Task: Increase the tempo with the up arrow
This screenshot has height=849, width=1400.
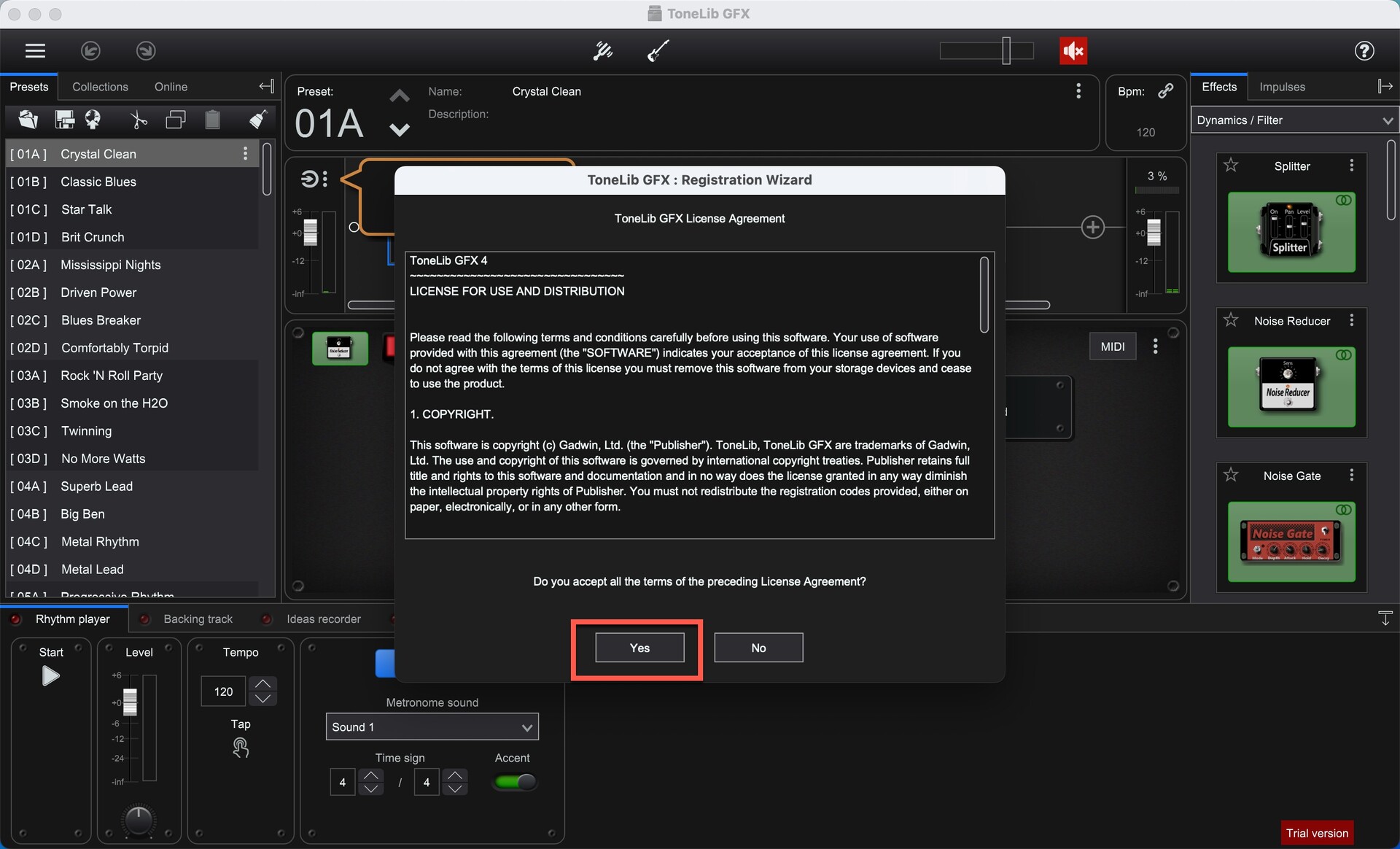Action: (x=263, y=683)
